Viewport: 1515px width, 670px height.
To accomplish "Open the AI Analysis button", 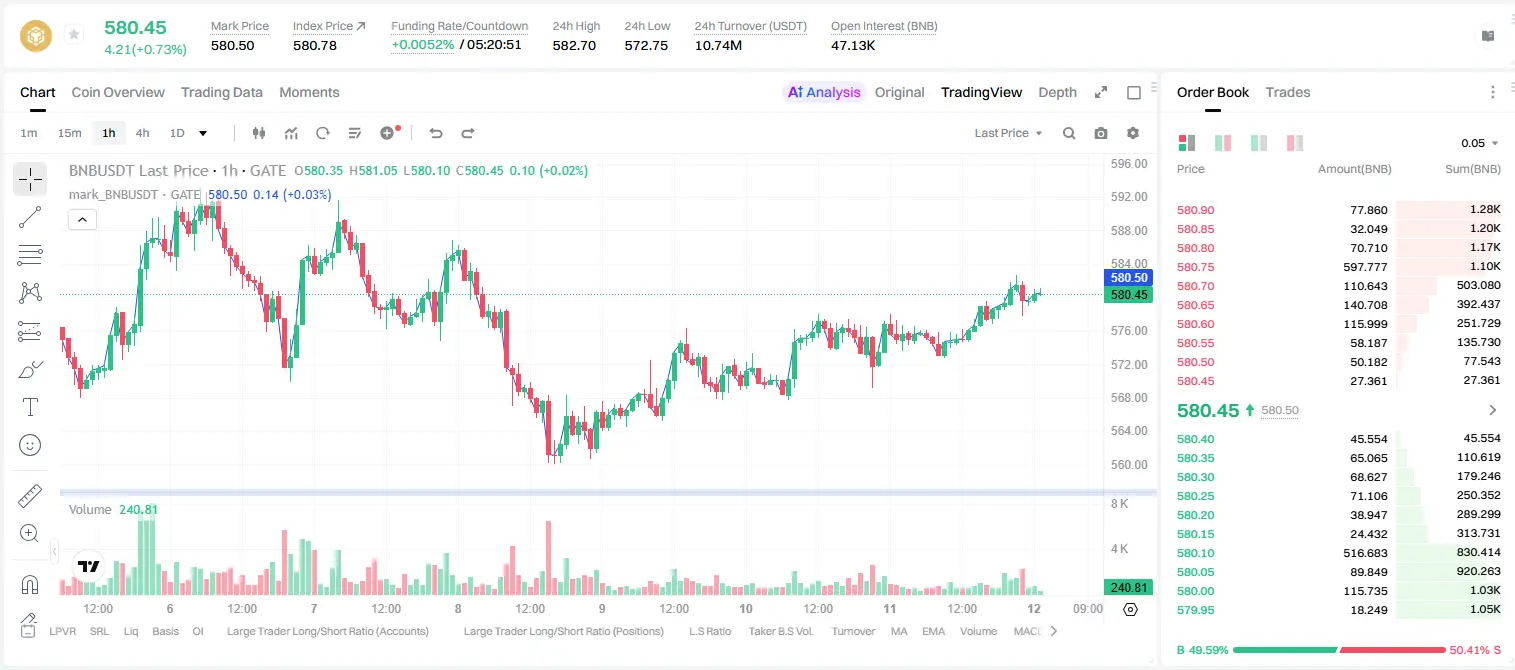I will 823,92.
